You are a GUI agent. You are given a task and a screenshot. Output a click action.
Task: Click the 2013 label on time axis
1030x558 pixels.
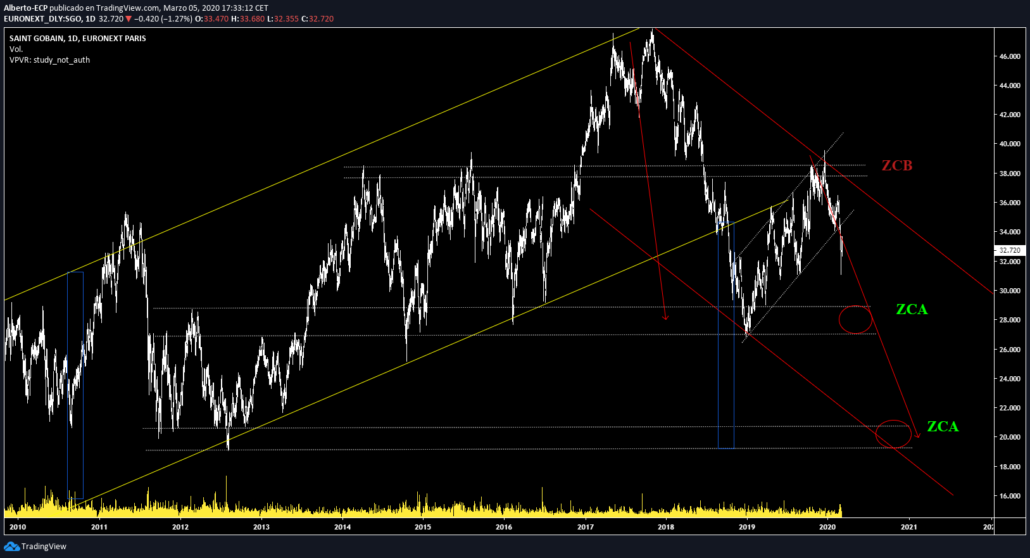[261, 526]
